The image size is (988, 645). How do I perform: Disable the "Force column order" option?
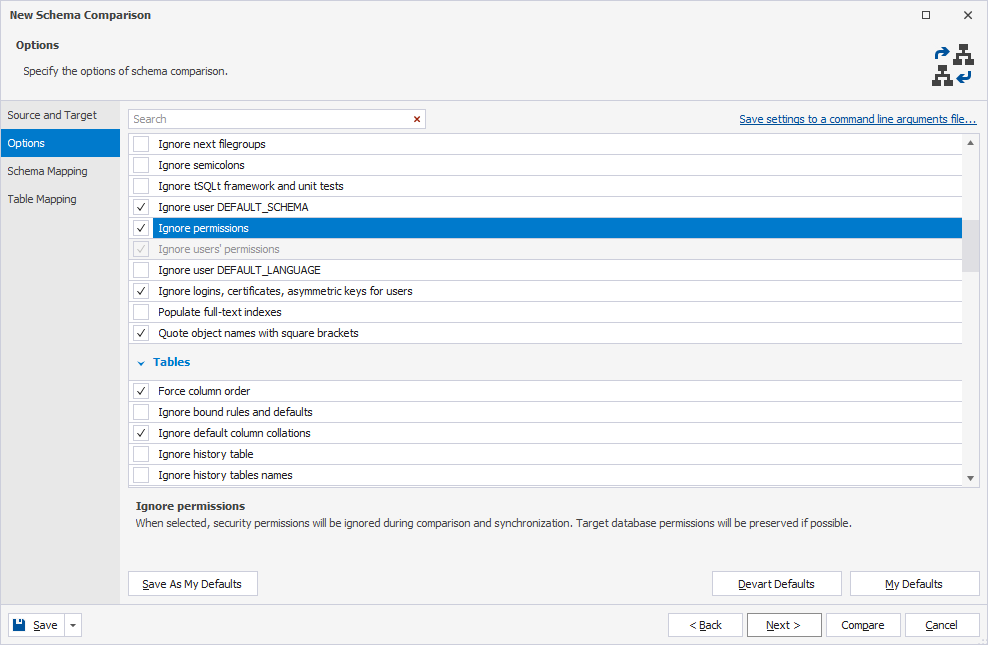click(140, 391)
